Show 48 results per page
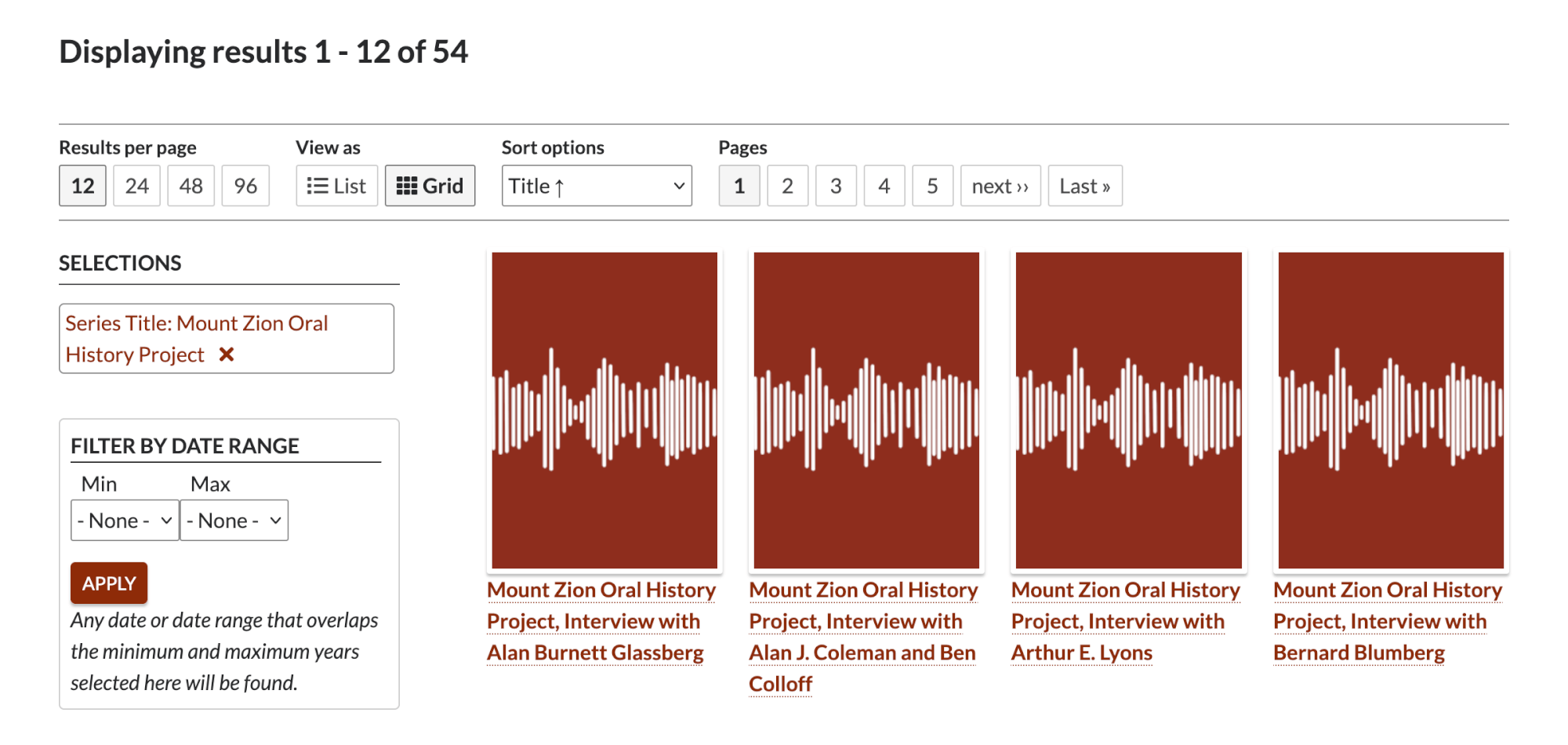The image size is (1568, 745). [191, 185]
